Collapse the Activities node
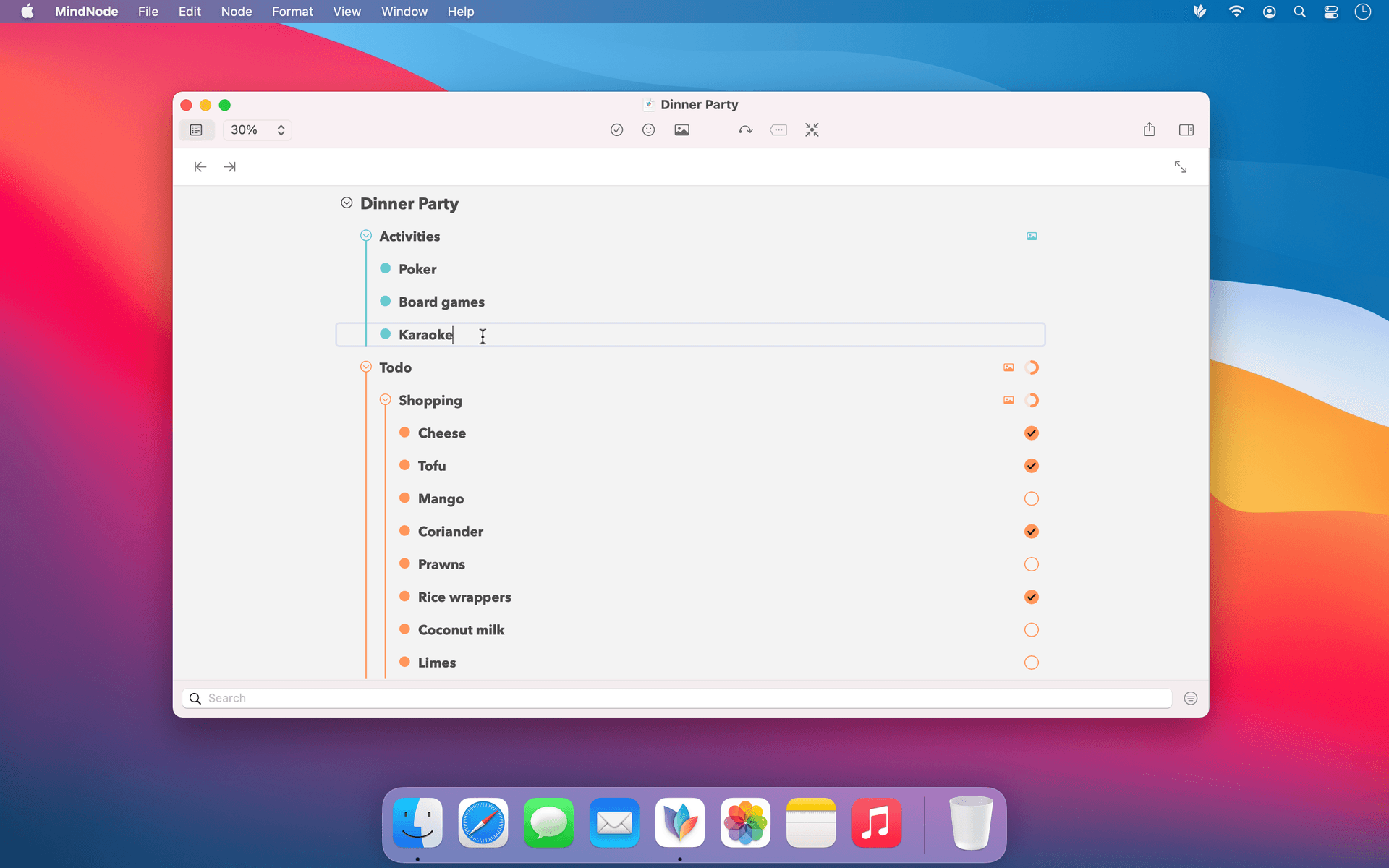 [366, 236]
